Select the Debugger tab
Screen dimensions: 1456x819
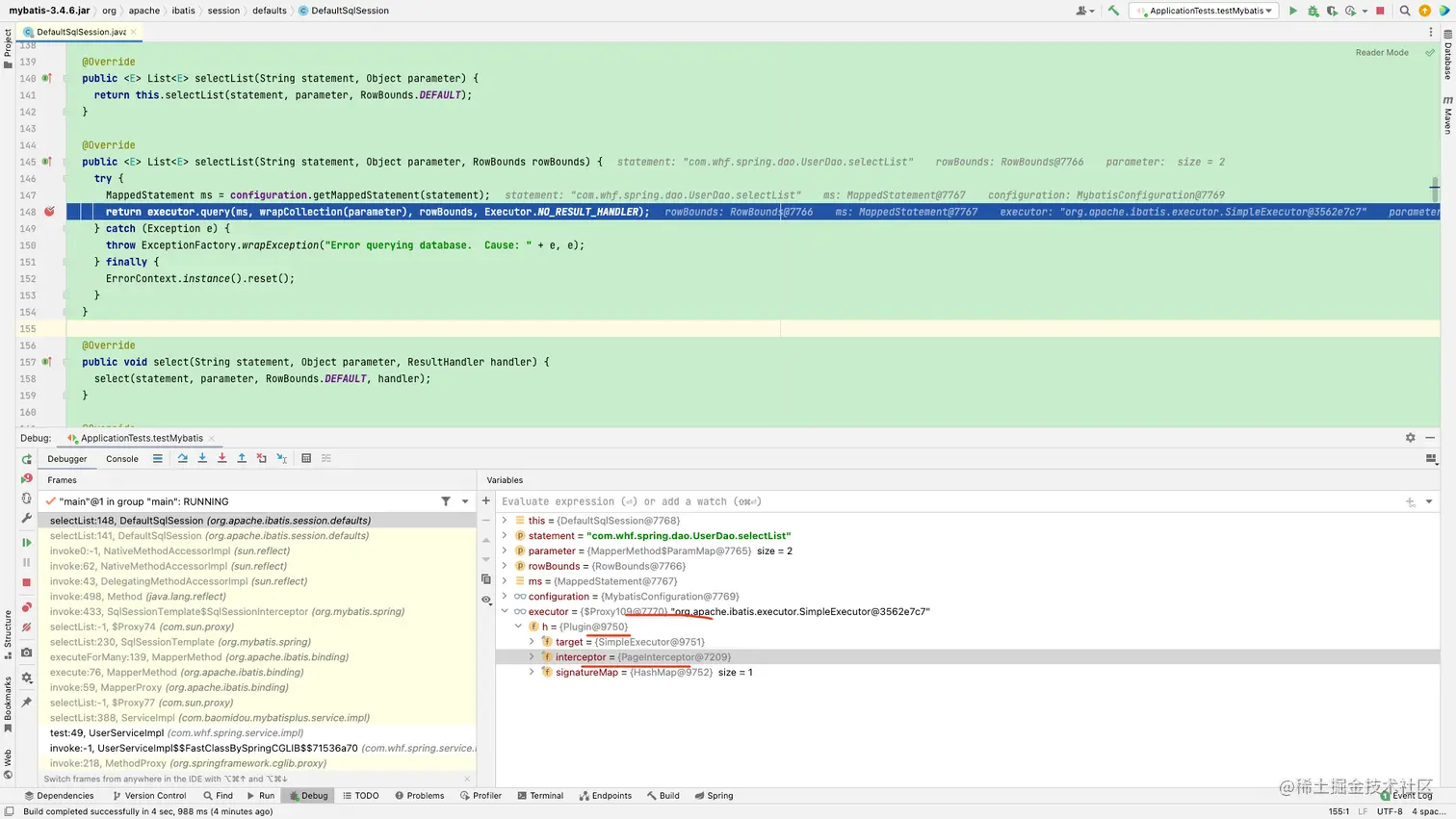tap(67, 459)
